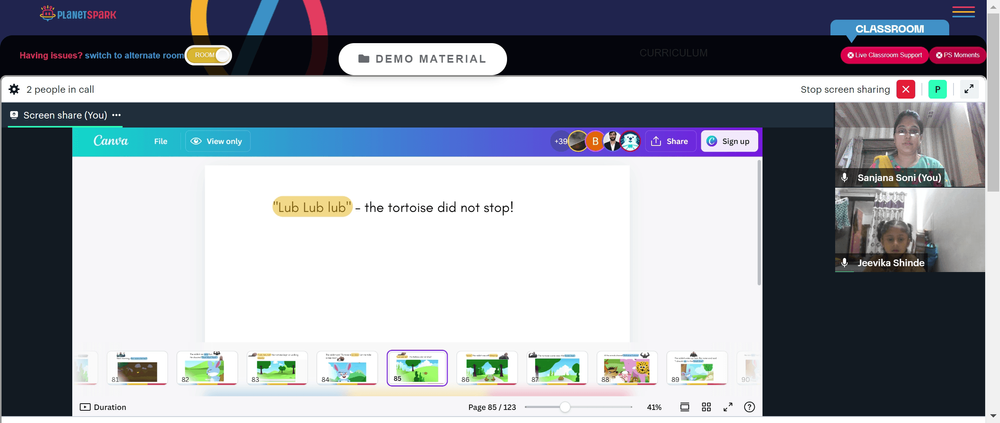This screenshot has width=1000, height=423.
Task: Click "the tortoise did not stop!" text
Action: [x=439, y=207]
